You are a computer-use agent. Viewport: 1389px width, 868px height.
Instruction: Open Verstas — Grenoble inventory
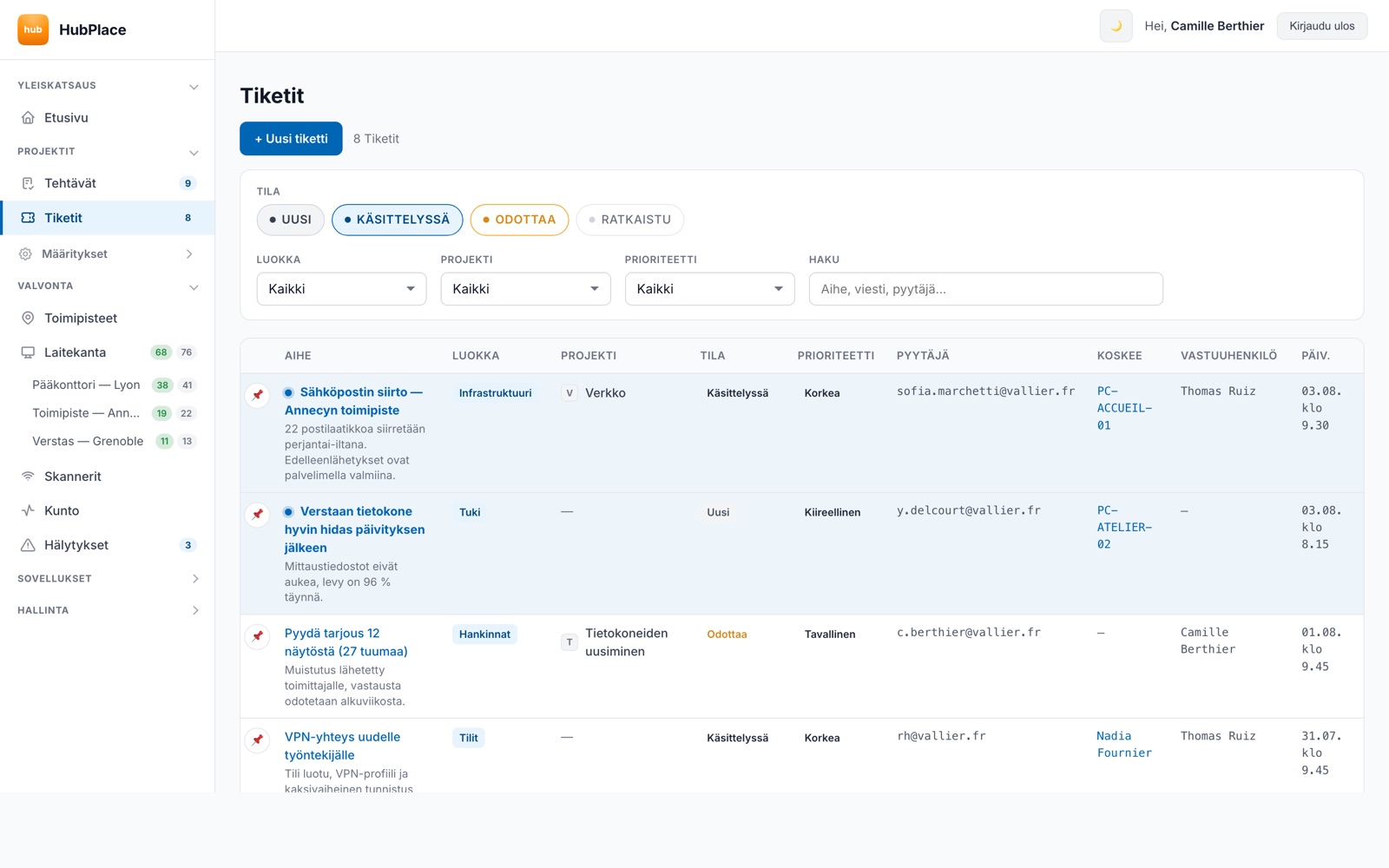(108, 441)
